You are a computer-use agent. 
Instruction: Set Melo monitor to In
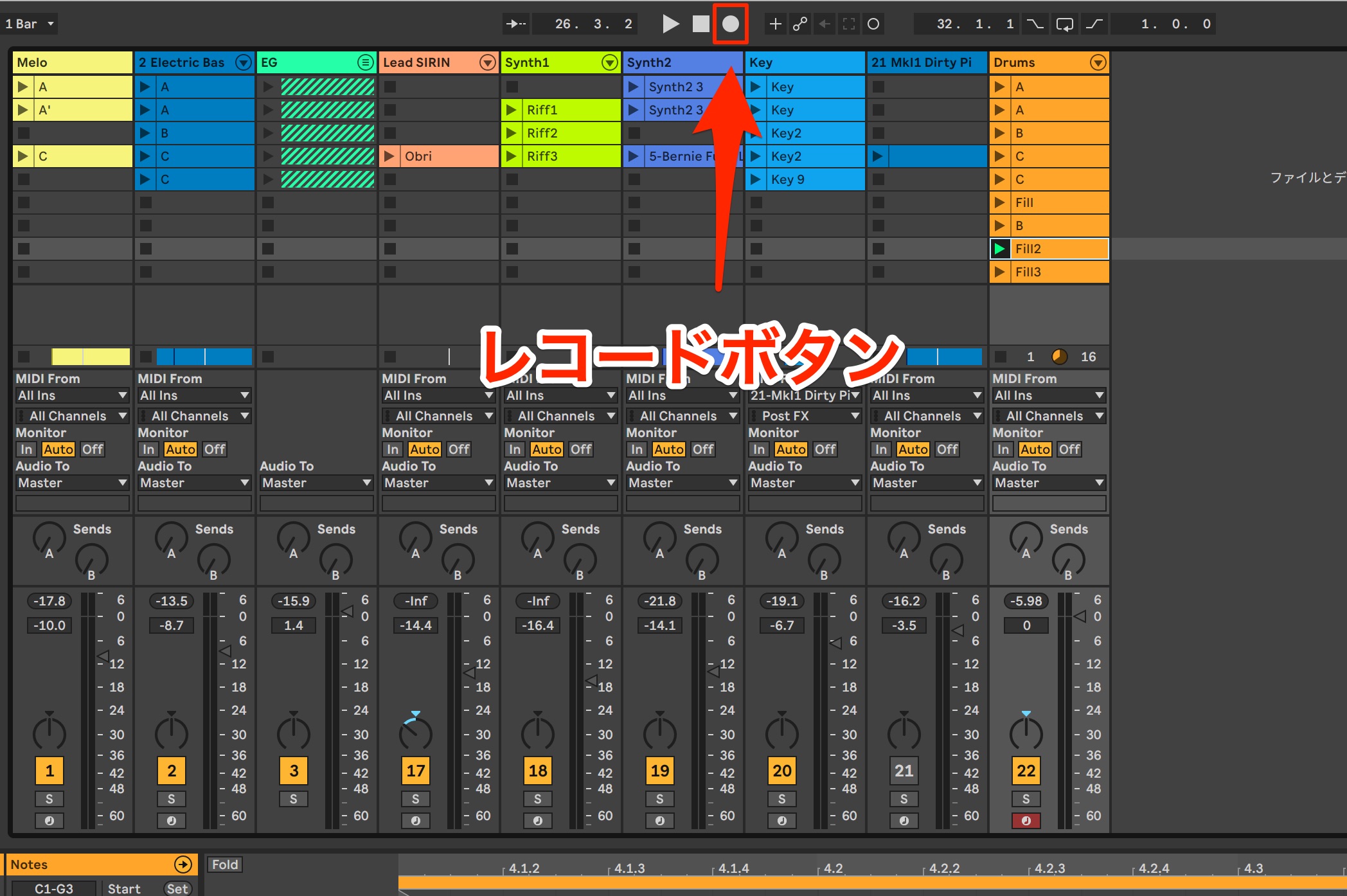(26, 449)
